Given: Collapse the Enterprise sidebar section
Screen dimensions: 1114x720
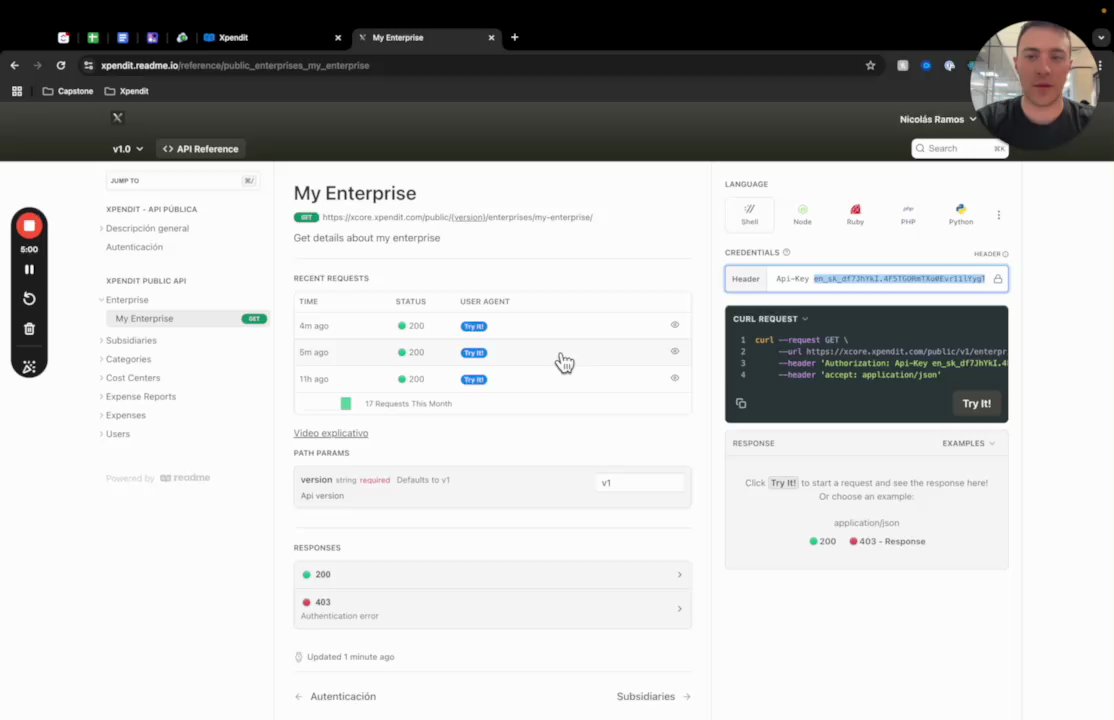Looking at the screenshot, I should click(126, 300).
